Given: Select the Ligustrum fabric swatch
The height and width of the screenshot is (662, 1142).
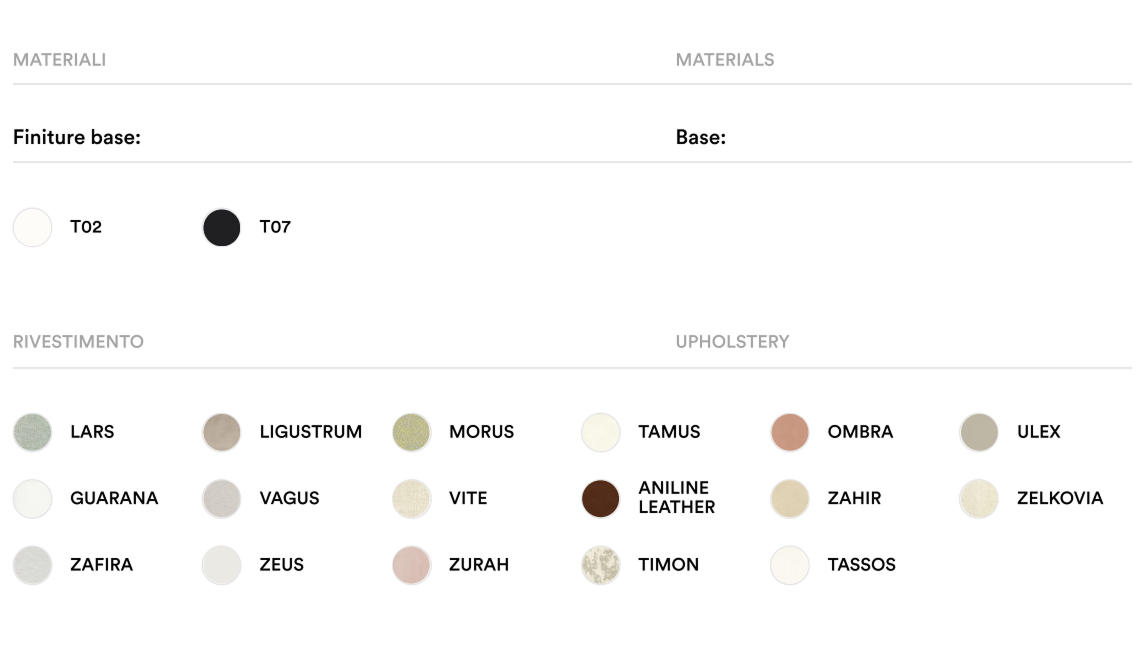Looking at the screenshot, I should point(221,433).
